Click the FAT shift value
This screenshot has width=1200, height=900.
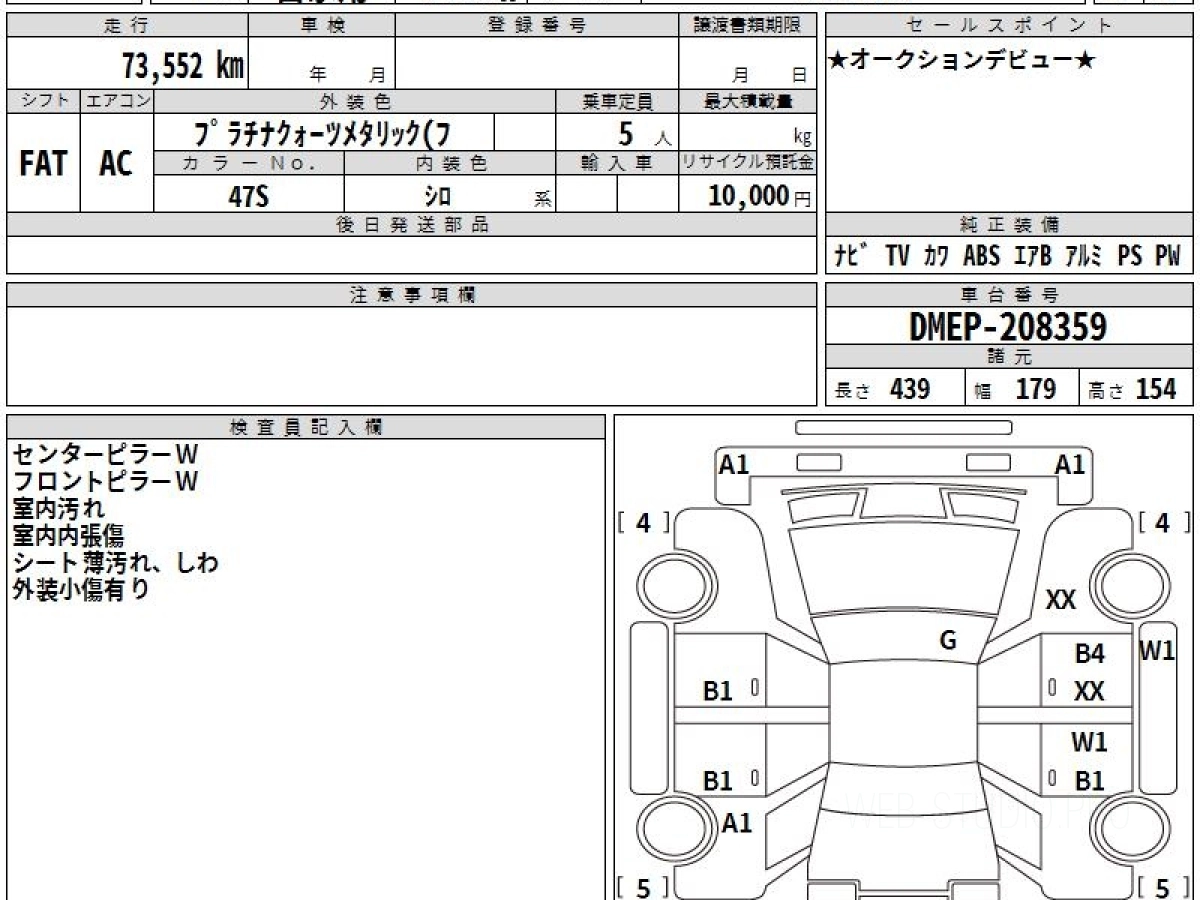pyautogui.click(x=43, y=164)
